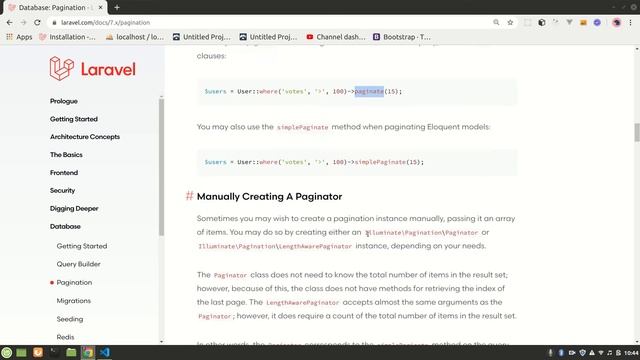The height and width of the screenshot is (360, 640).
Task: Open the file manager from taskbar
Action: (71, 353)
